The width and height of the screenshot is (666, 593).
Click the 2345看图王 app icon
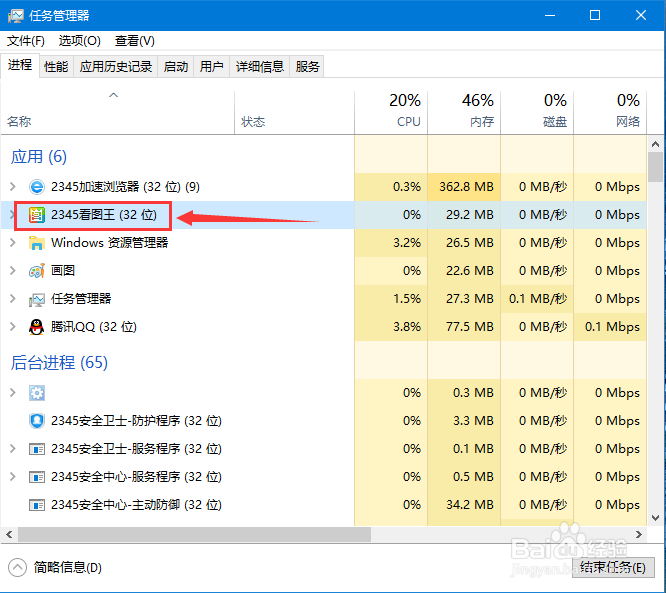coord(37,215)
